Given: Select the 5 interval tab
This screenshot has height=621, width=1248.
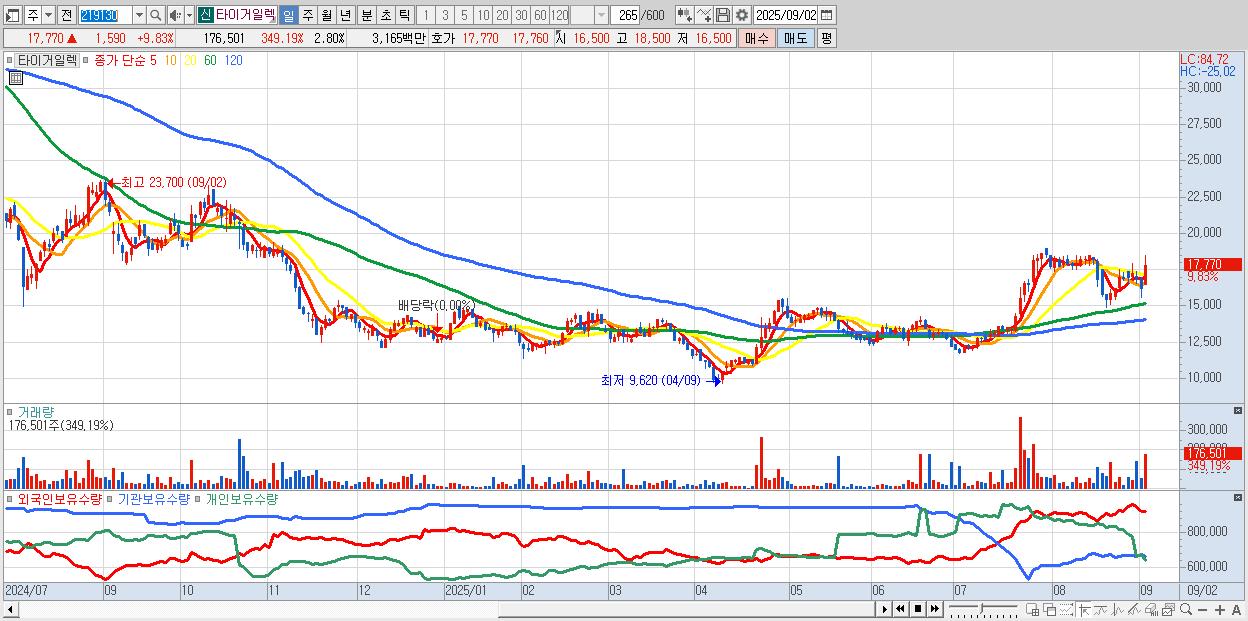Looking at the screenshot, I should click(464, 15).
